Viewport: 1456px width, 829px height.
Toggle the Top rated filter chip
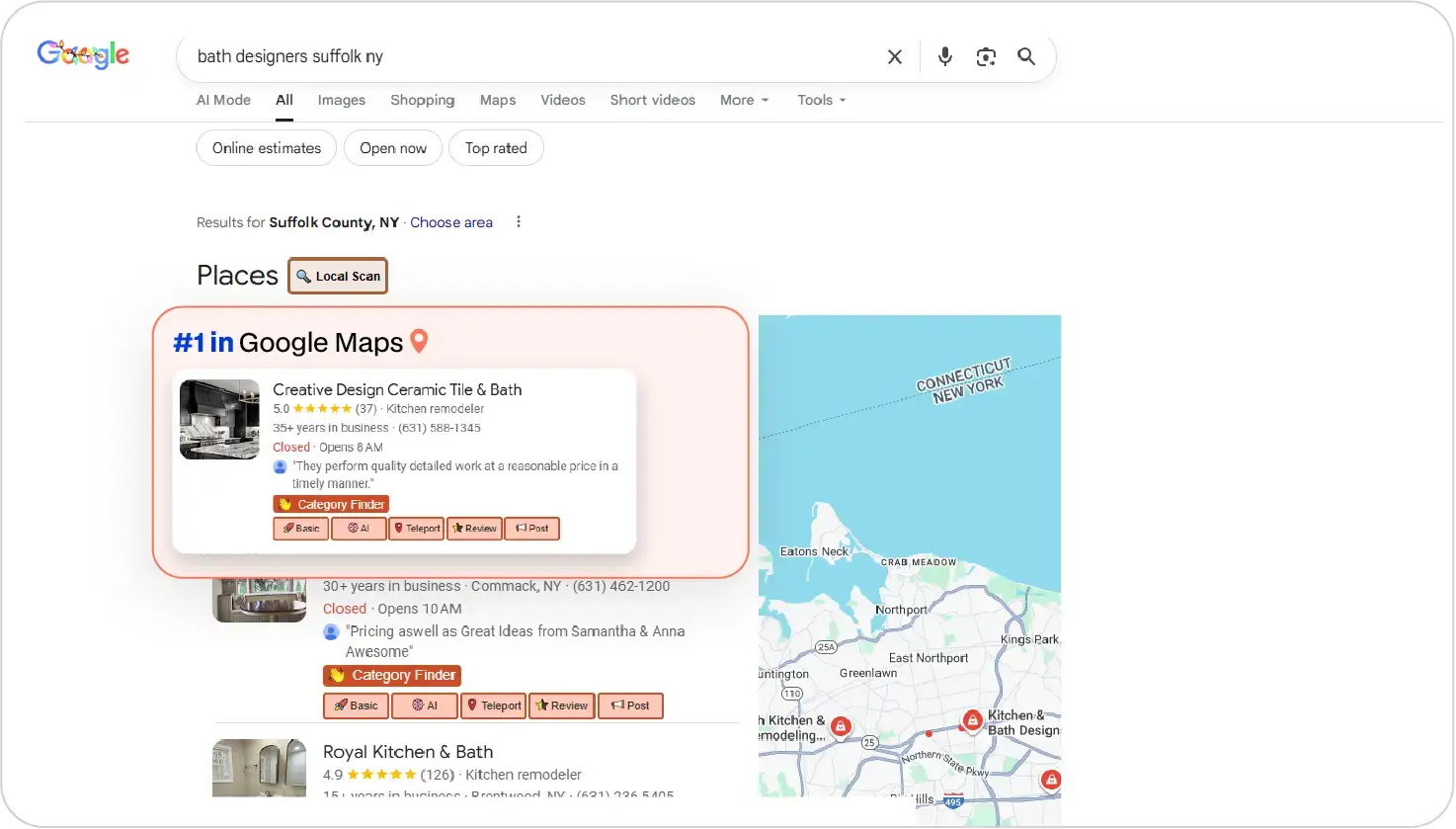496,148
